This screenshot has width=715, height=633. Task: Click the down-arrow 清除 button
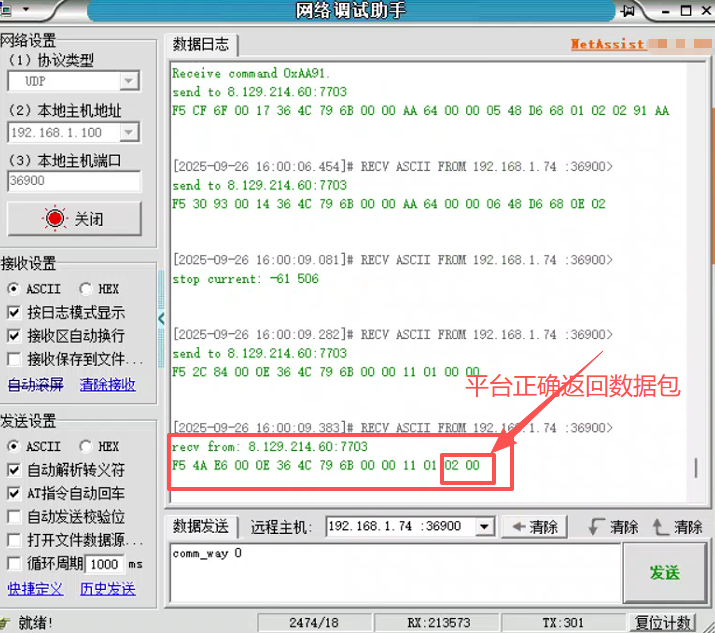coord(613,527)
